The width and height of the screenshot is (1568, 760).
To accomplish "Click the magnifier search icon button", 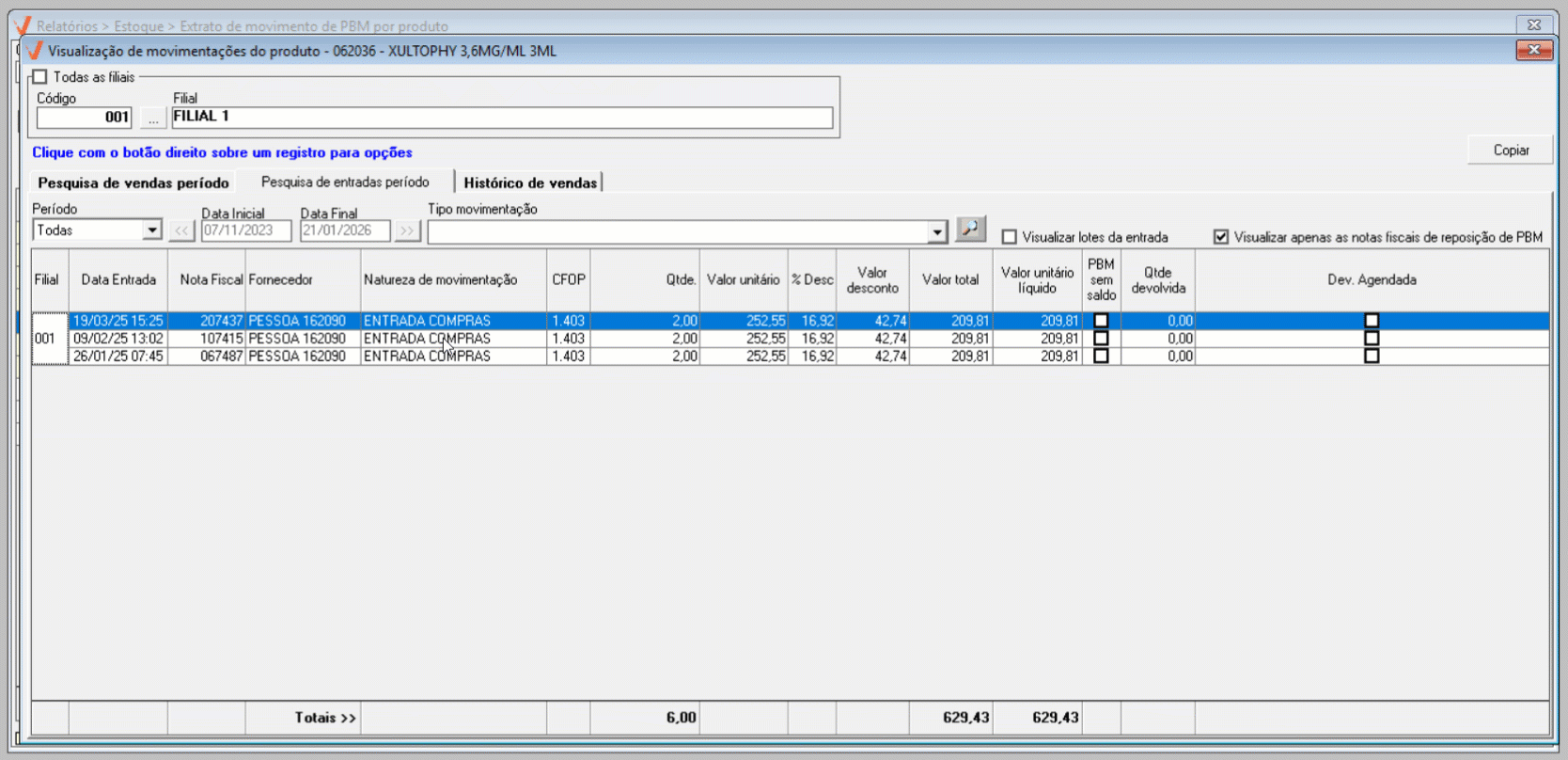I will 970,229.
